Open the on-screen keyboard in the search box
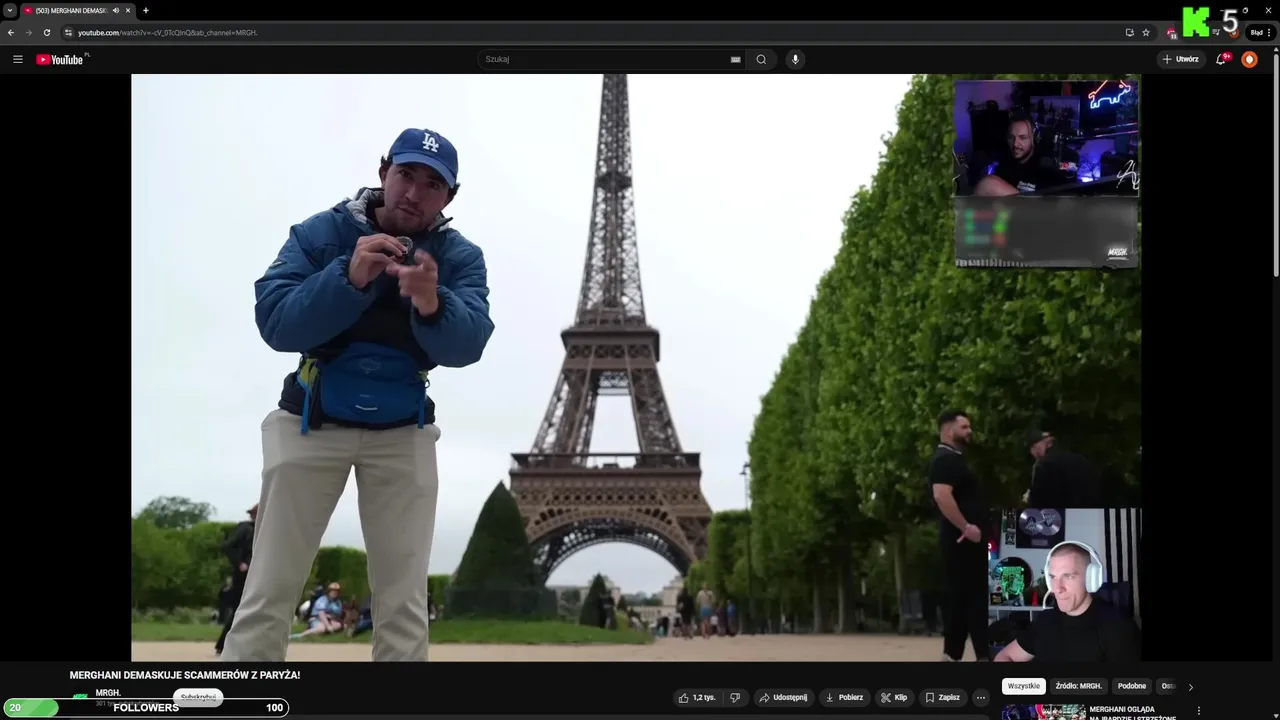The height and width of the screenshot is (720, 1280). coord(735,59)
